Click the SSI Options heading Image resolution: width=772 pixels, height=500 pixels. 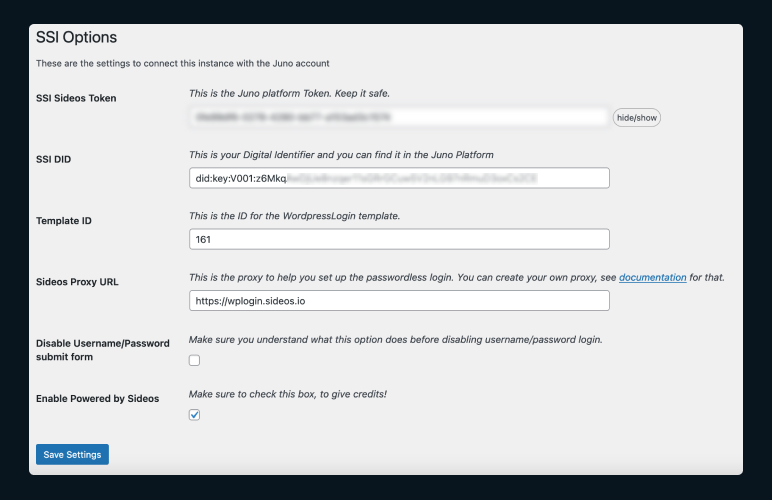tap(76, 38)
